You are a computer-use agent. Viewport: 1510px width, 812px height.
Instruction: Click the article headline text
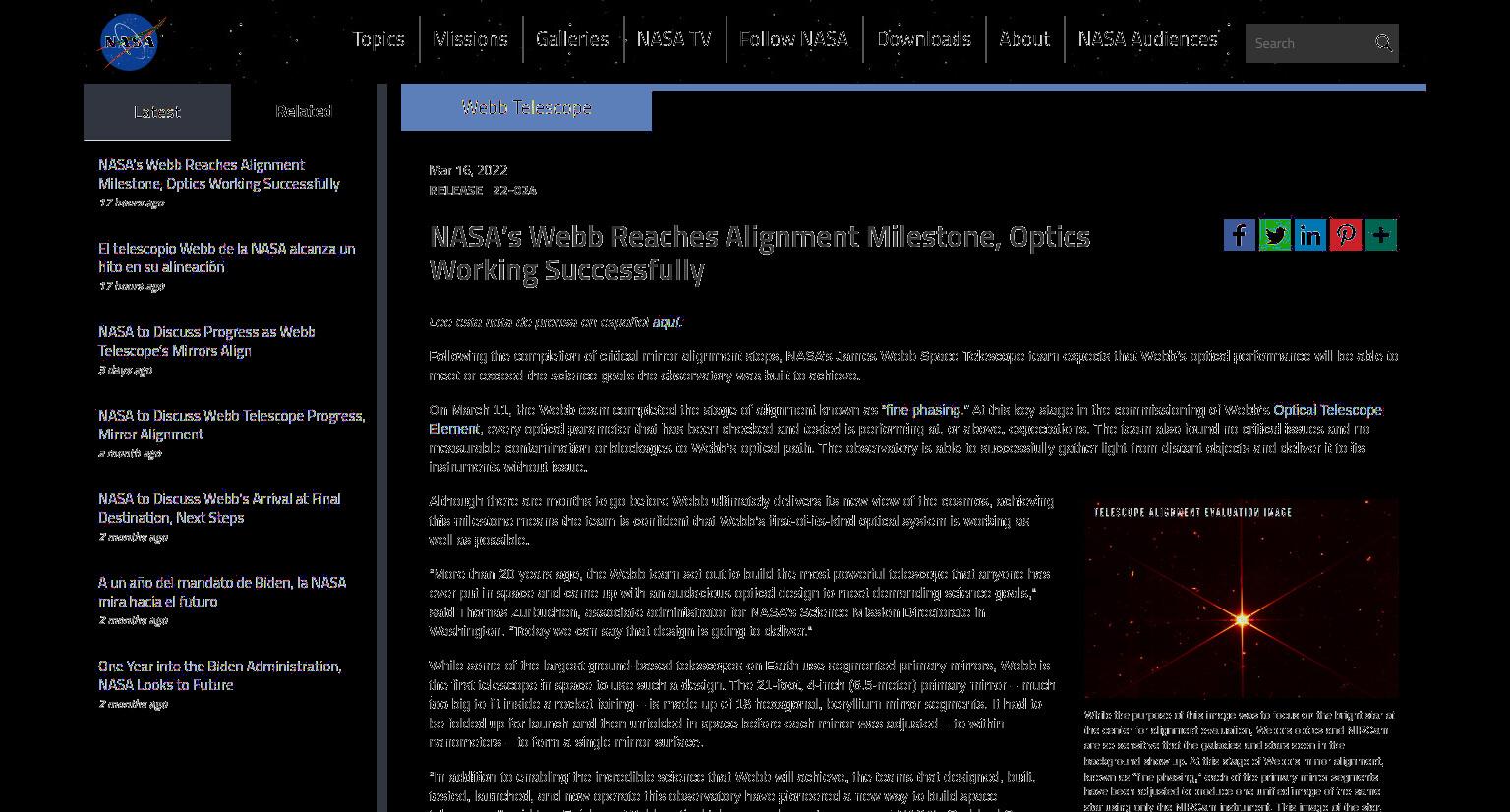(x=760, y=253)
